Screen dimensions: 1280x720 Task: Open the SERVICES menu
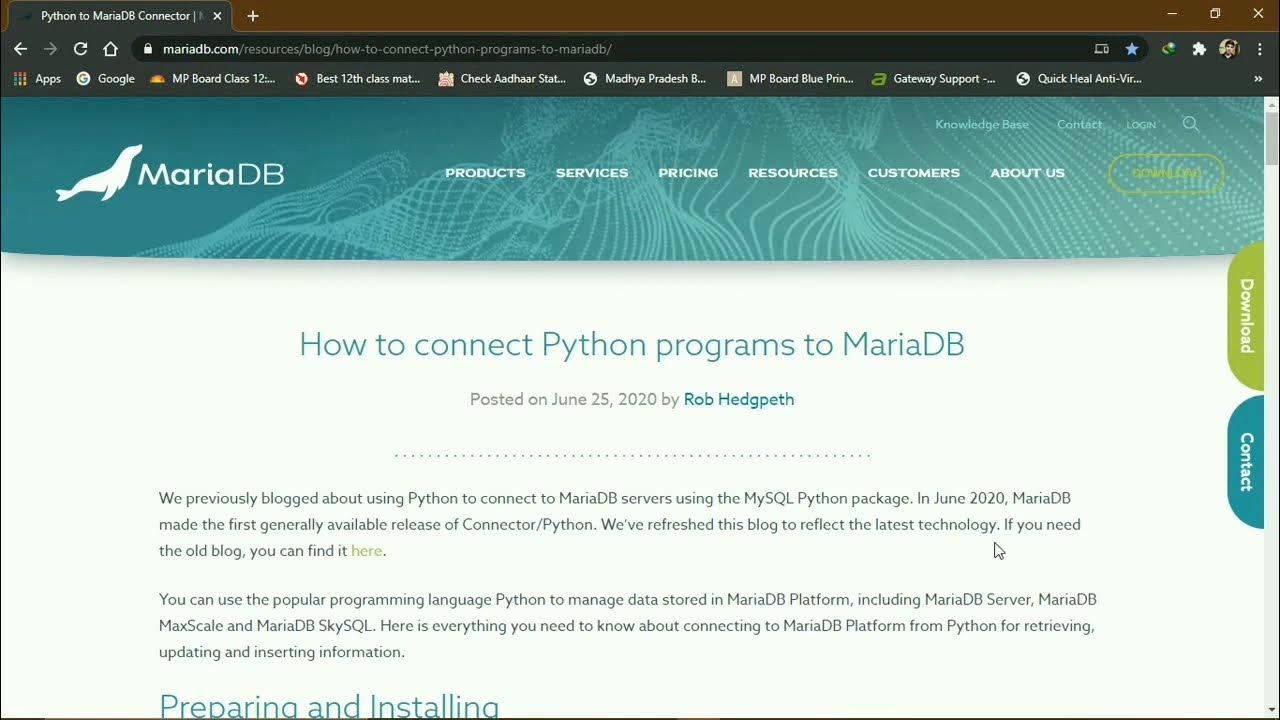click(x=592, y=173)
